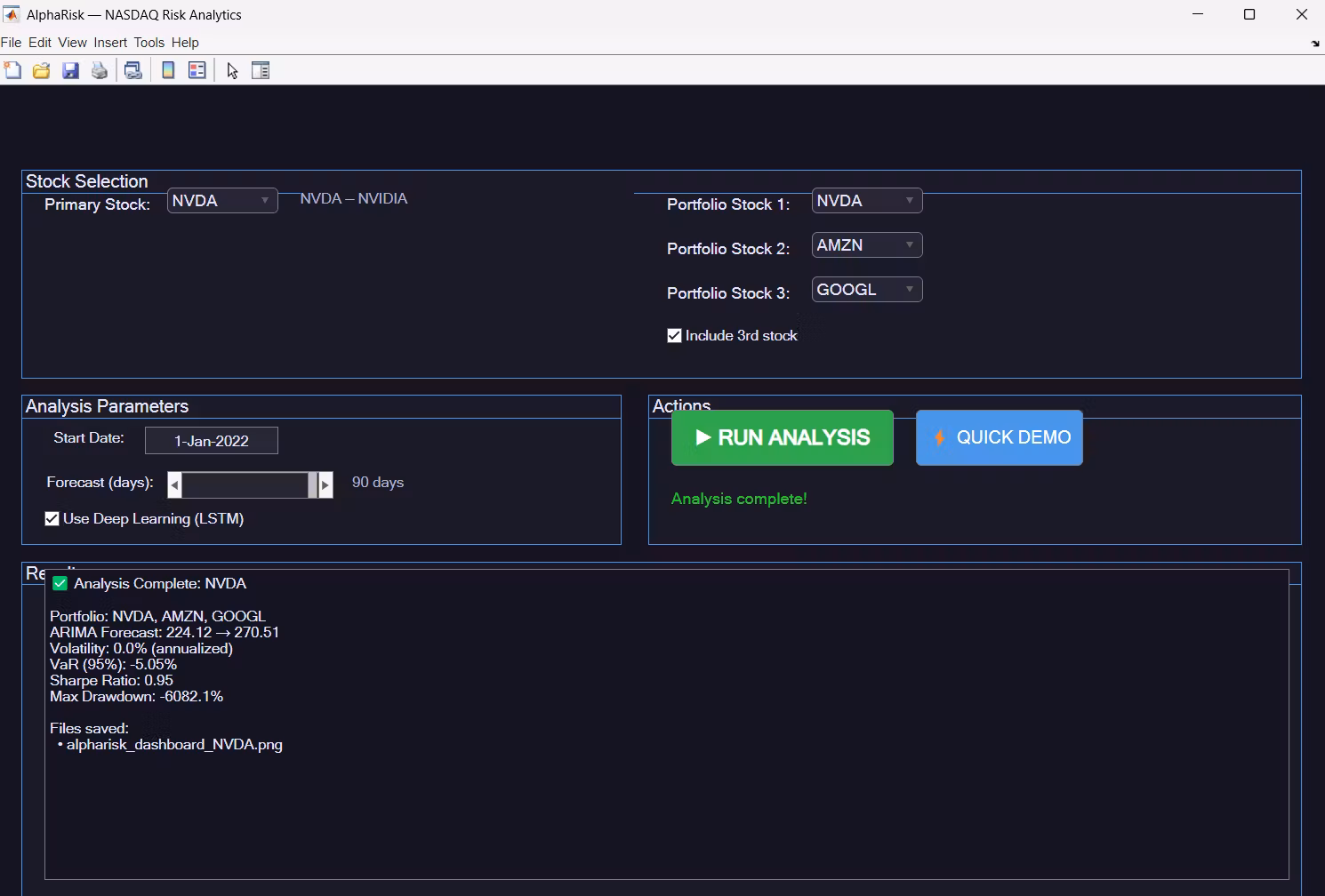
Task: Click the QUICK DEMO button
Action: pyautogui.click(x=1000, y=437)
